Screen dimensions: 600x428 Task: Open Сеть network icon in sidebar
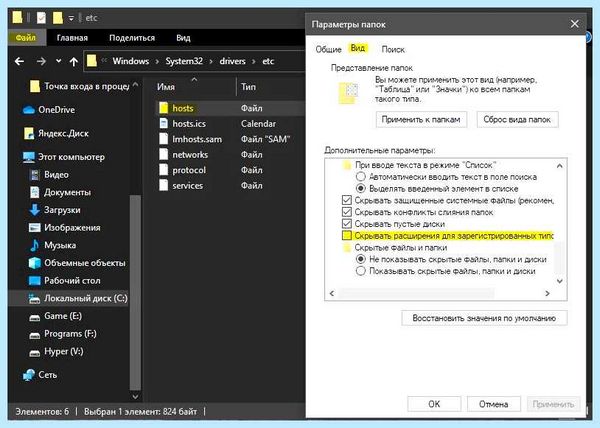29,375
